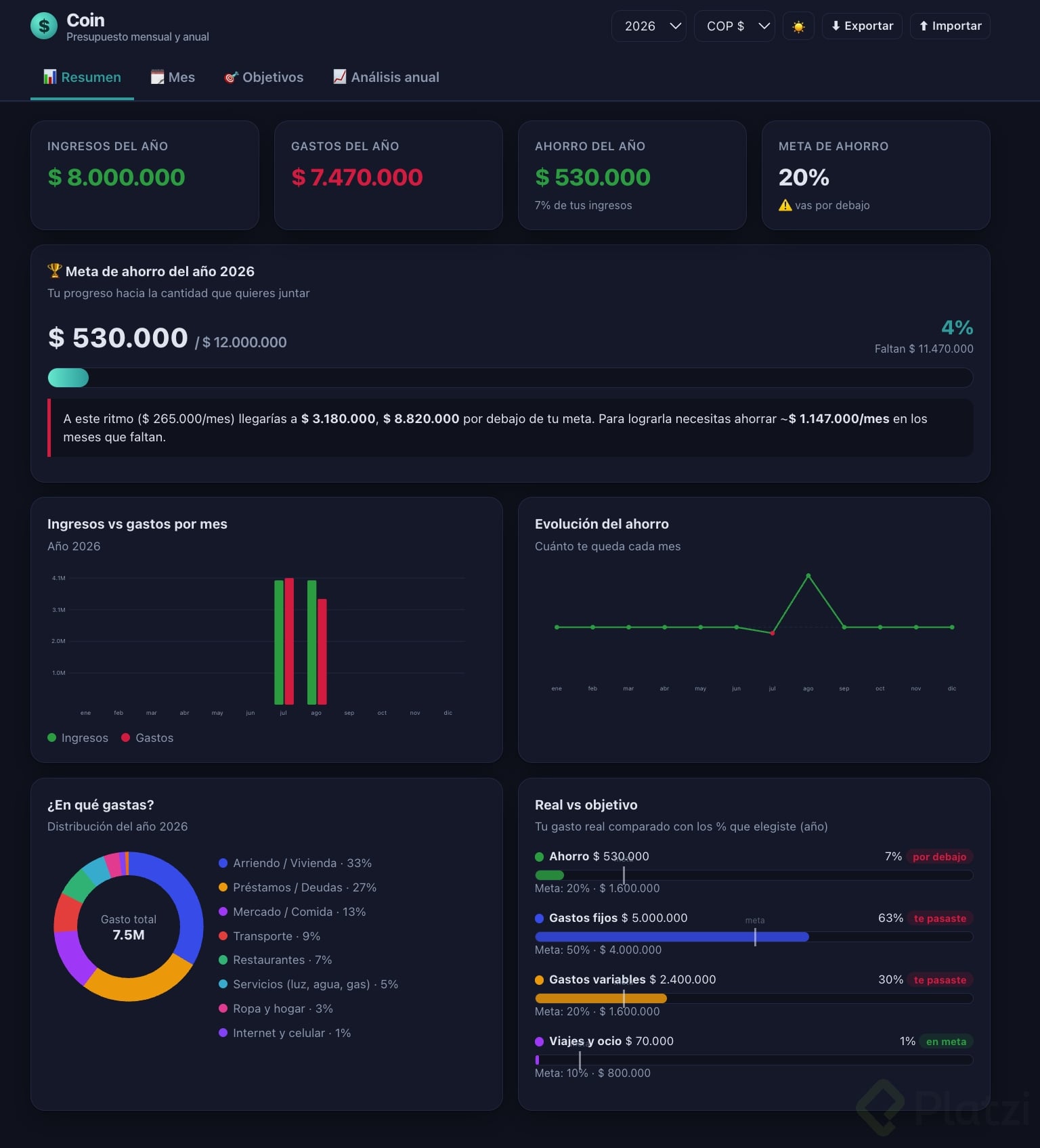Expand the COP $ currency selector
Image resolution: width=1040 pixels, height=1148 pixels.
(734, 26)
